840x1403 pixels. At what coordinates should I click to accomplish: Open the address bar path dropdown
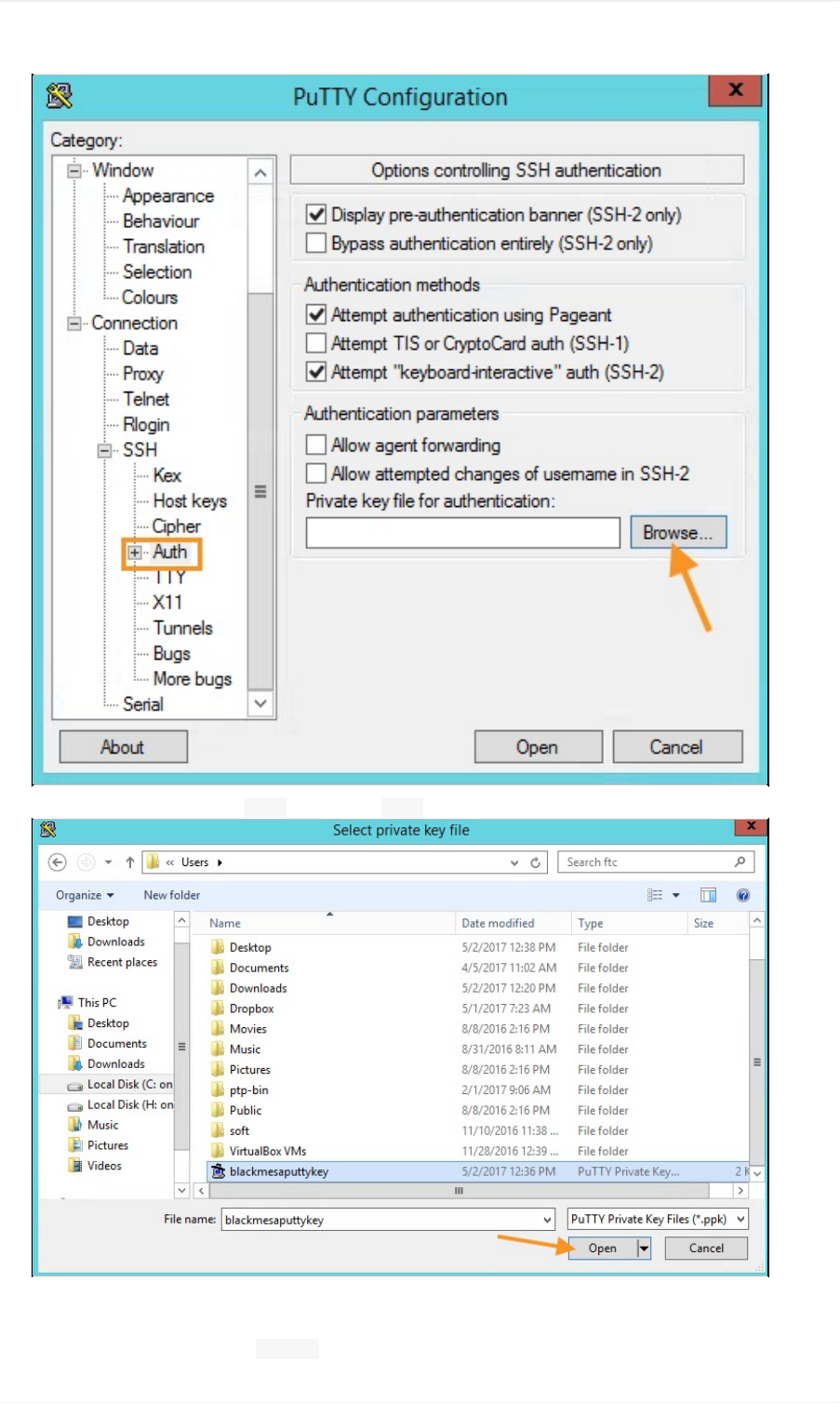[x=514, y=862]
